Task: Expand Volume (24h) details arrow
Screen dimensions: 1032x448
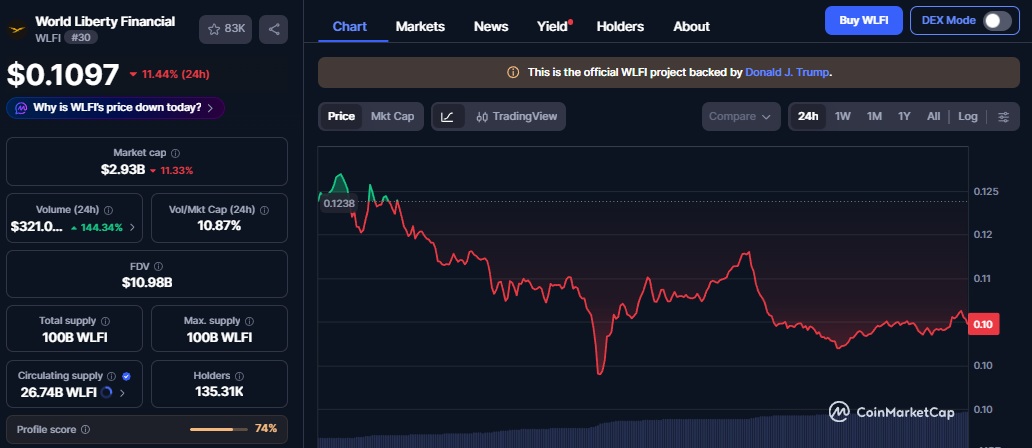Action: [x=132, y=227]
